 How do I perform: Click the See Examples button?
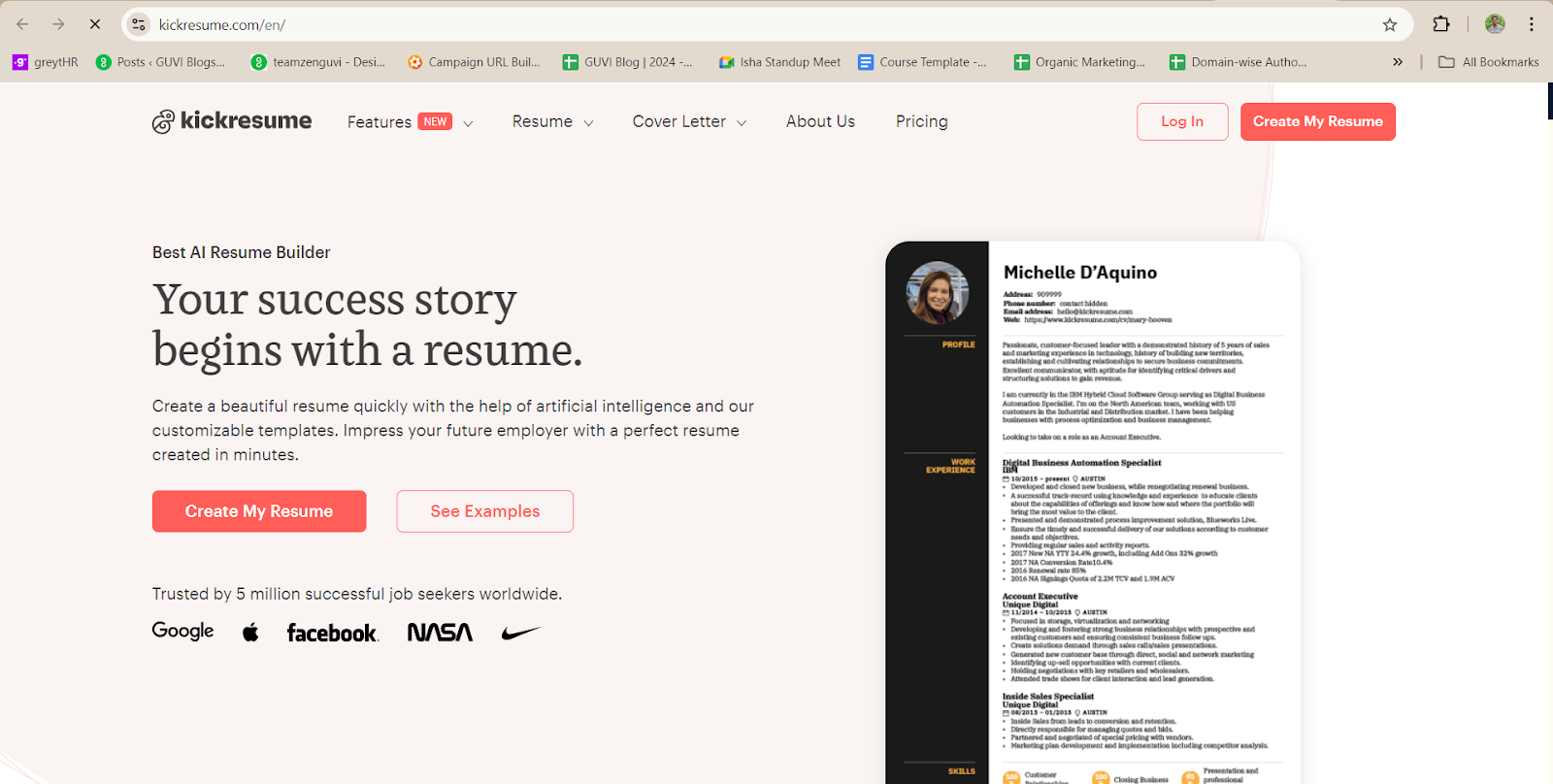(484, 511)
